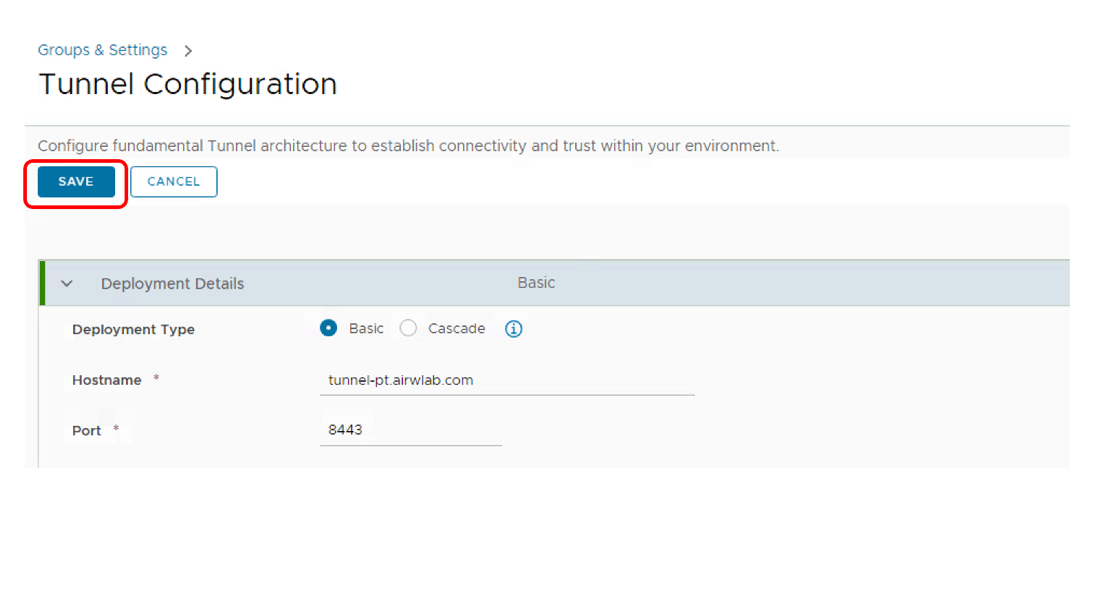The image size is (1101, 593).
Task: Open the Groups & Settings breadcrumb link
Action: pyautogui.click(x=102, y=50)
